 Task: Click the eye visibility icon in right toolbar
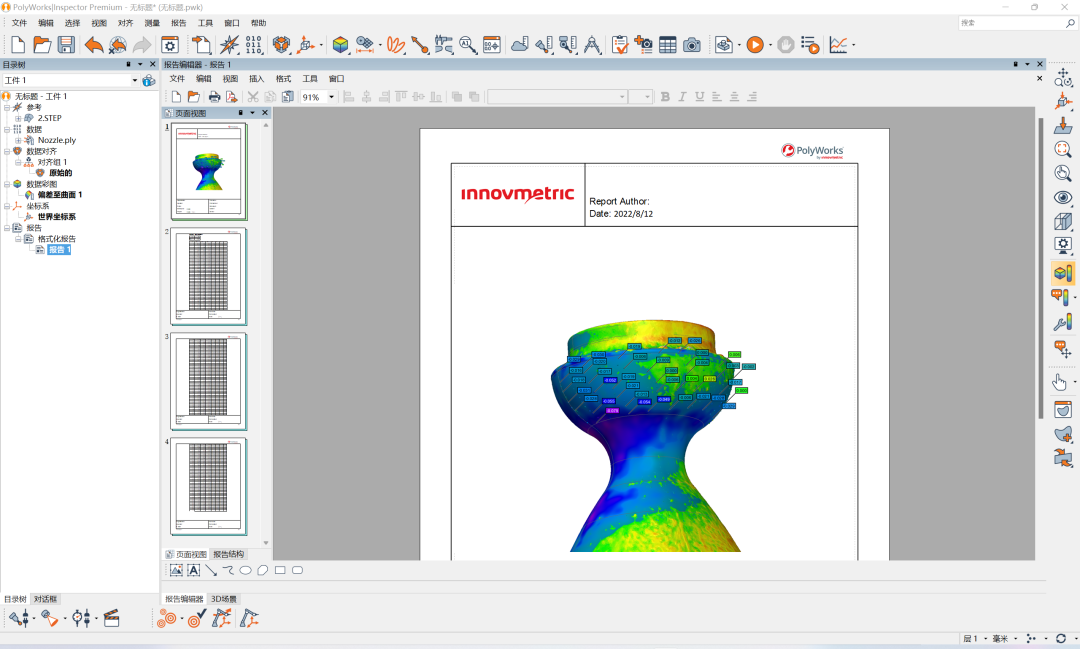(1062, 197)
